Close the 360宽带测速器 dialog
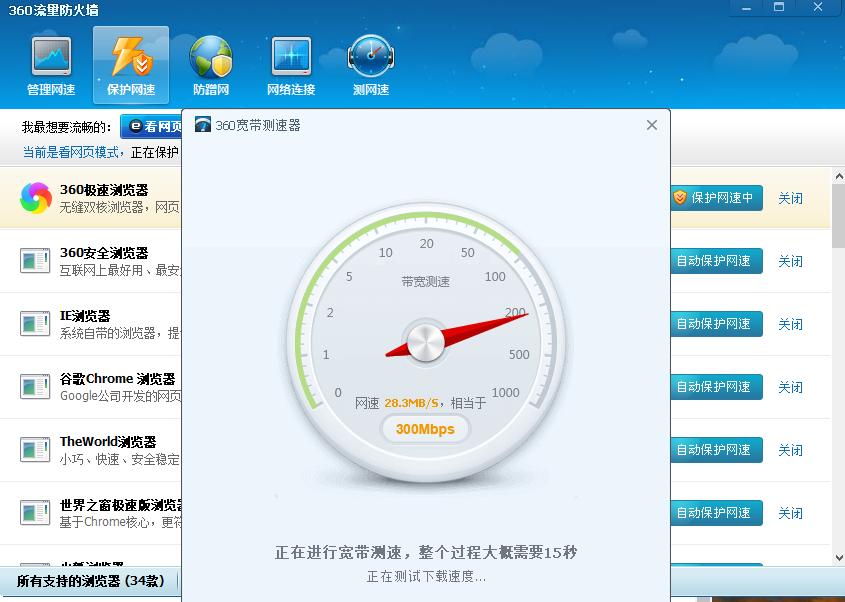 pos(652,125)
